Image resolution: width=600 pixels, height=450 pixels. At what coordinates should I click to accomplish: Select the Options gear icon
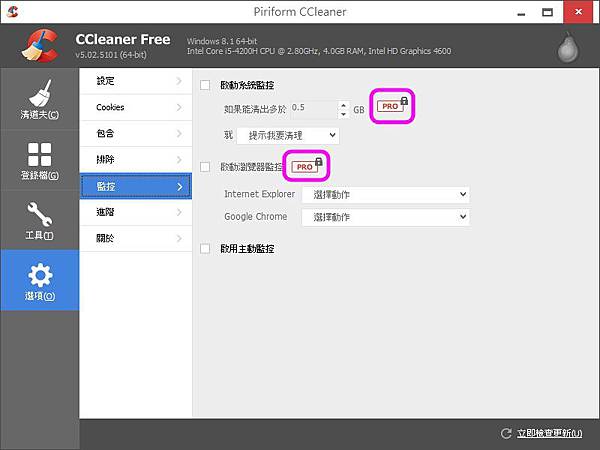click(40, 280)
